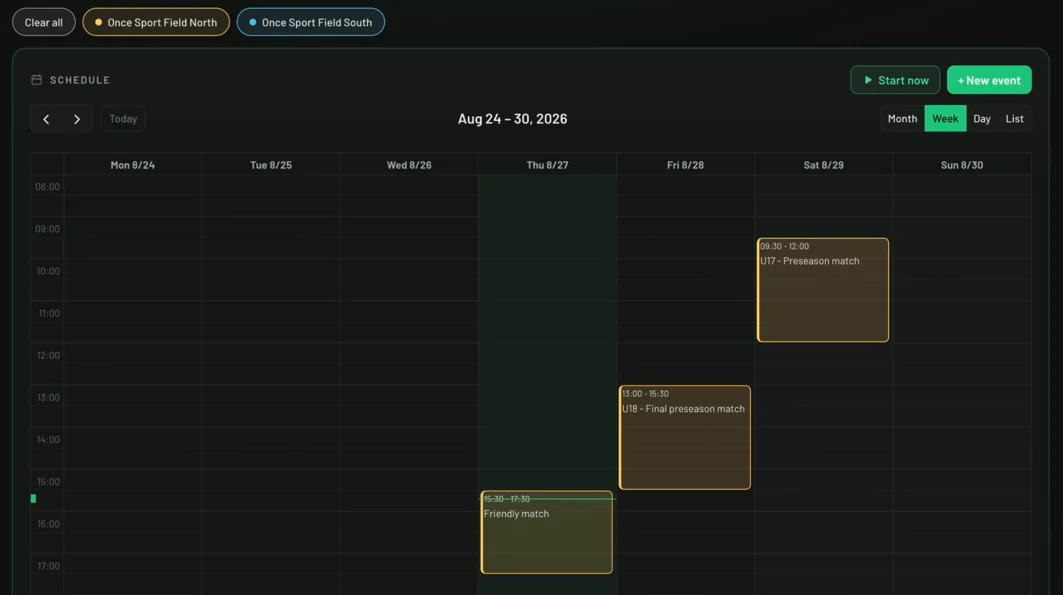
Task: Open the U18 - Final preseason match event
Action: [685, 438]
